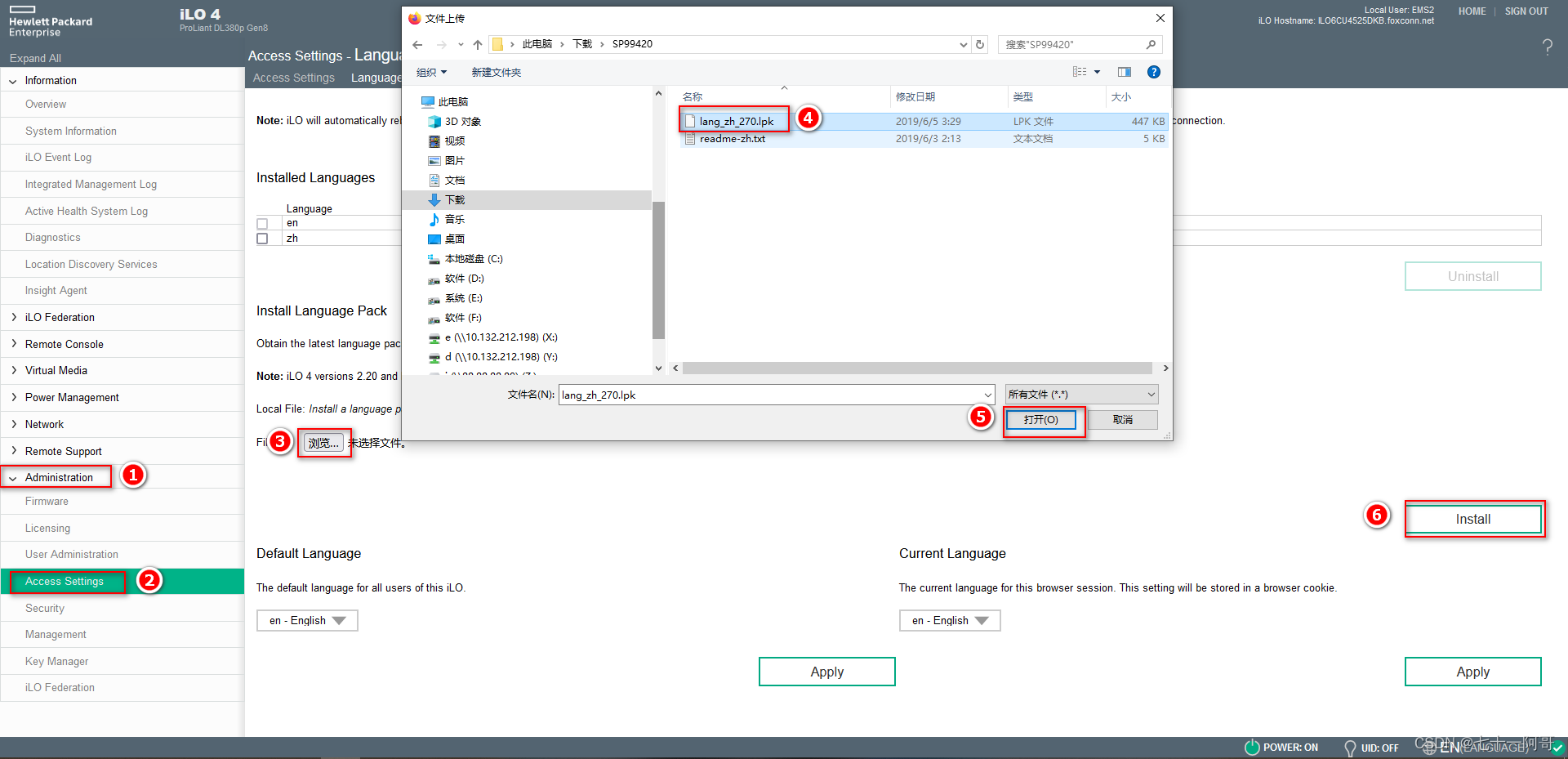This screenshot has width=1568, height=759.
Task: Select network drive d (Y:)
Action: click(493, 357)
